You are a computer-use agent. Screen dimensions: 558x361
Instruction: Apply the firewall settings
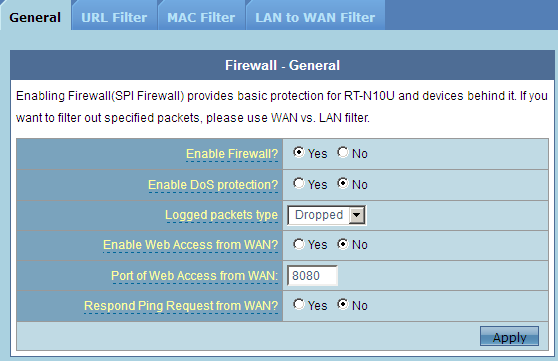pyautogui.click(x=509, y=336)
